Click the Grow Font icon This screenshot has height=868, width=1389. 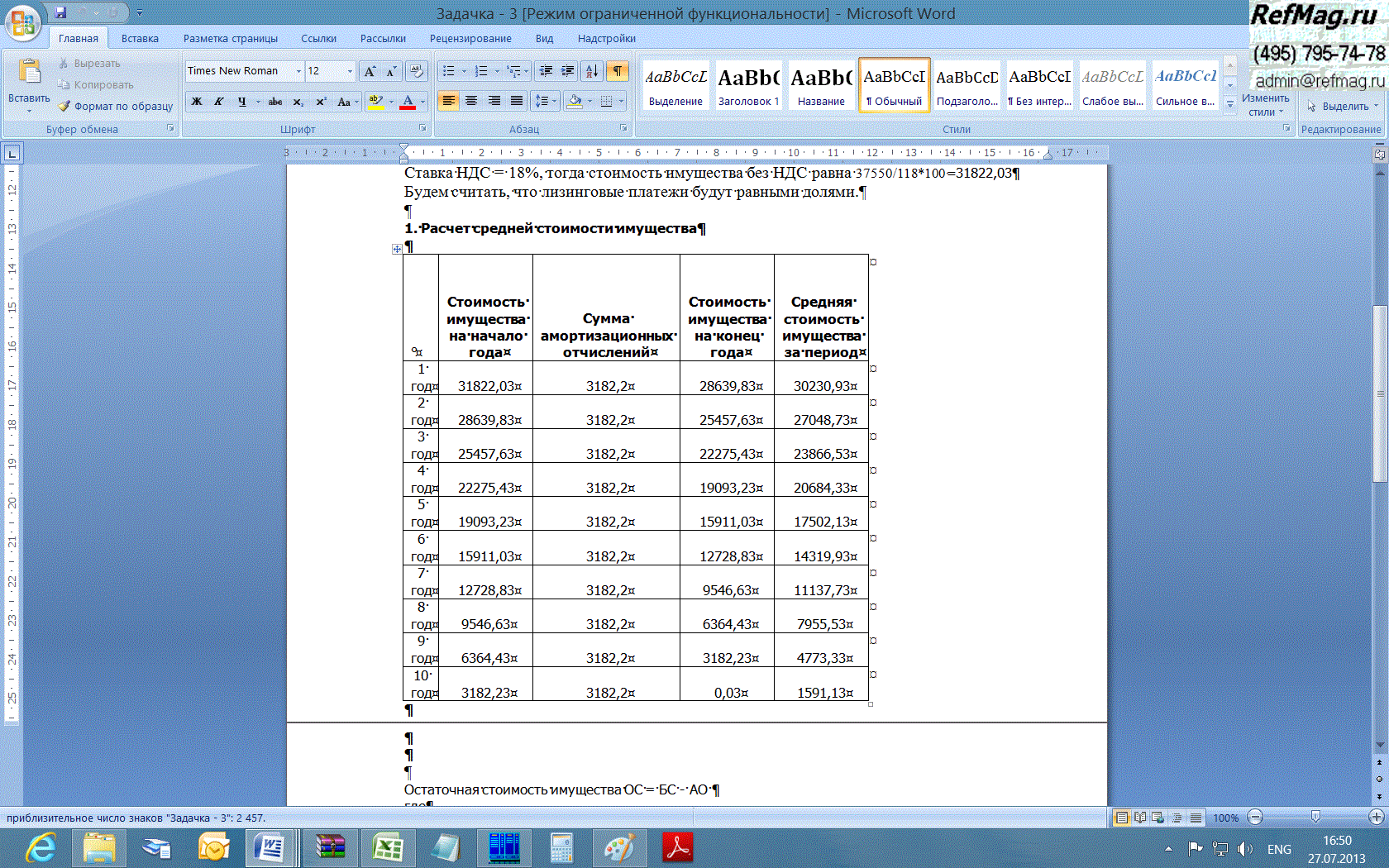[x=370, y=71]
